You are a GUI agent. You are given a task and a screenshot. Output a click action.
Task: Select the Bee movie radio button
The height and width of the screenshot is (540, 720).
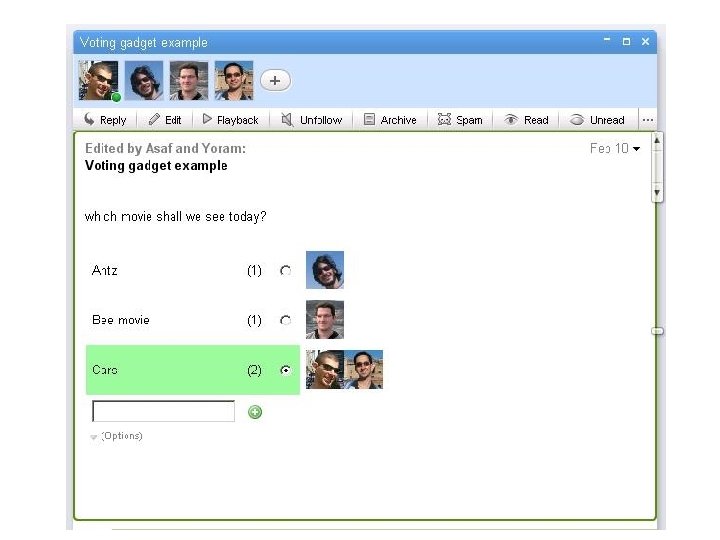285,321
